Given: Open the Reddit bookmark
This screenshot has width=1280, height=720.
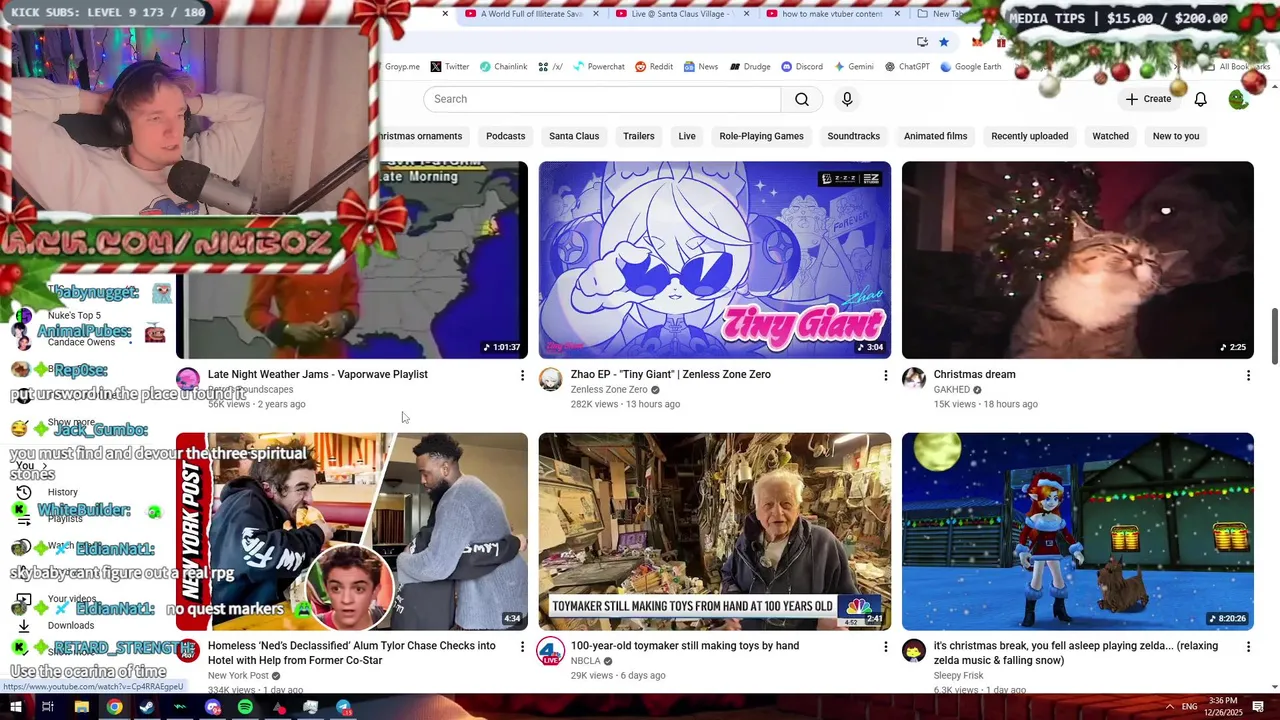Looking at the screenshot, I should 654,67.
